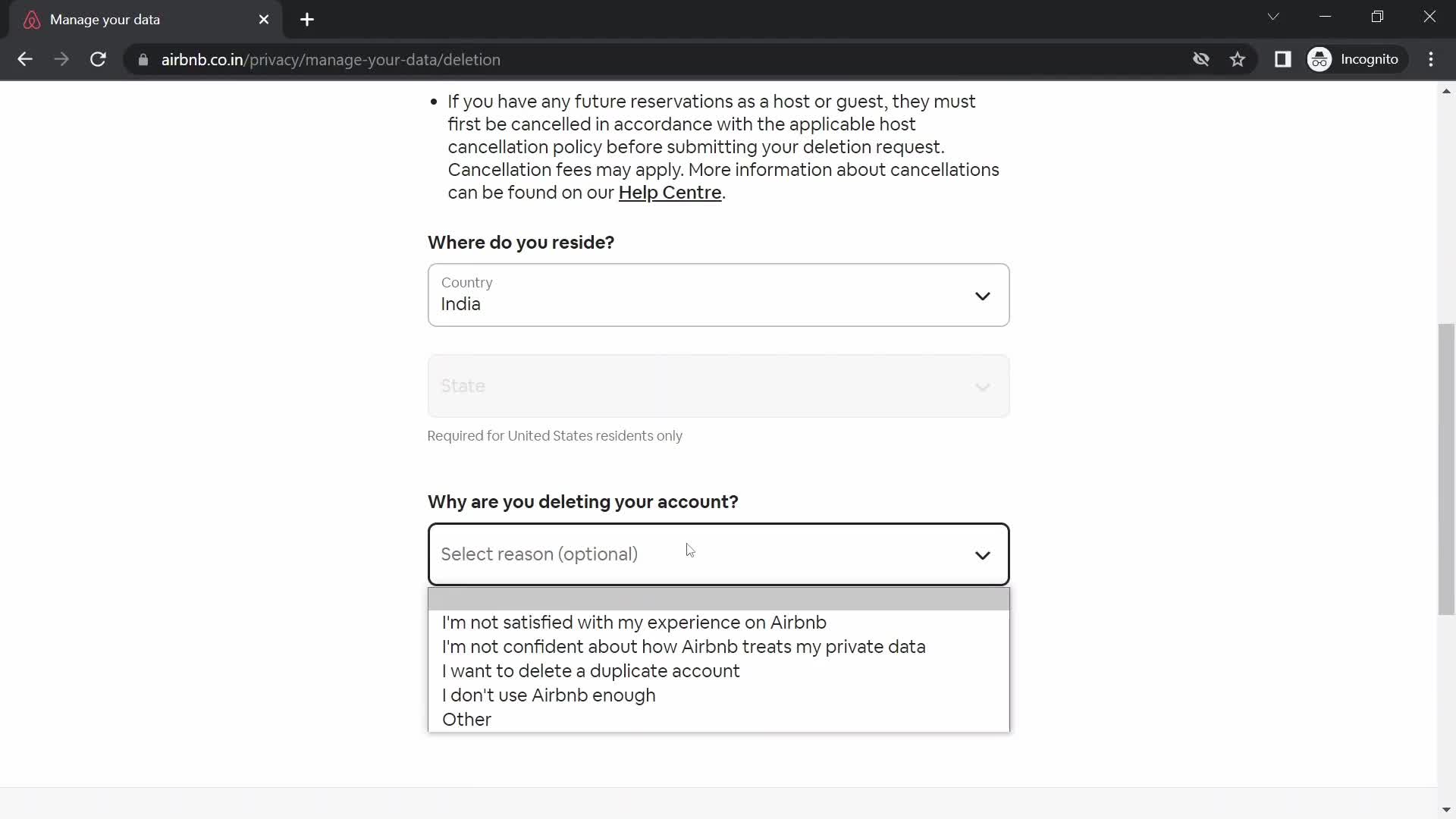Click the browser sidebar layout icon
The width and height of the screenshot is (1456, 819).
1283,60
